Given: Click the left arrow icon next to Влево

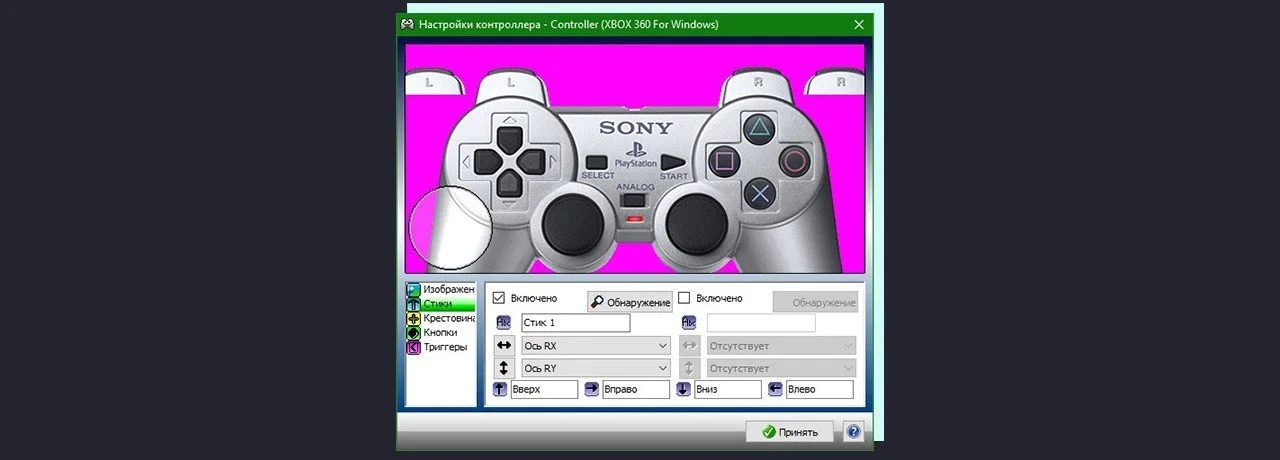Looking at the screenshot, I should coord(776,389).
